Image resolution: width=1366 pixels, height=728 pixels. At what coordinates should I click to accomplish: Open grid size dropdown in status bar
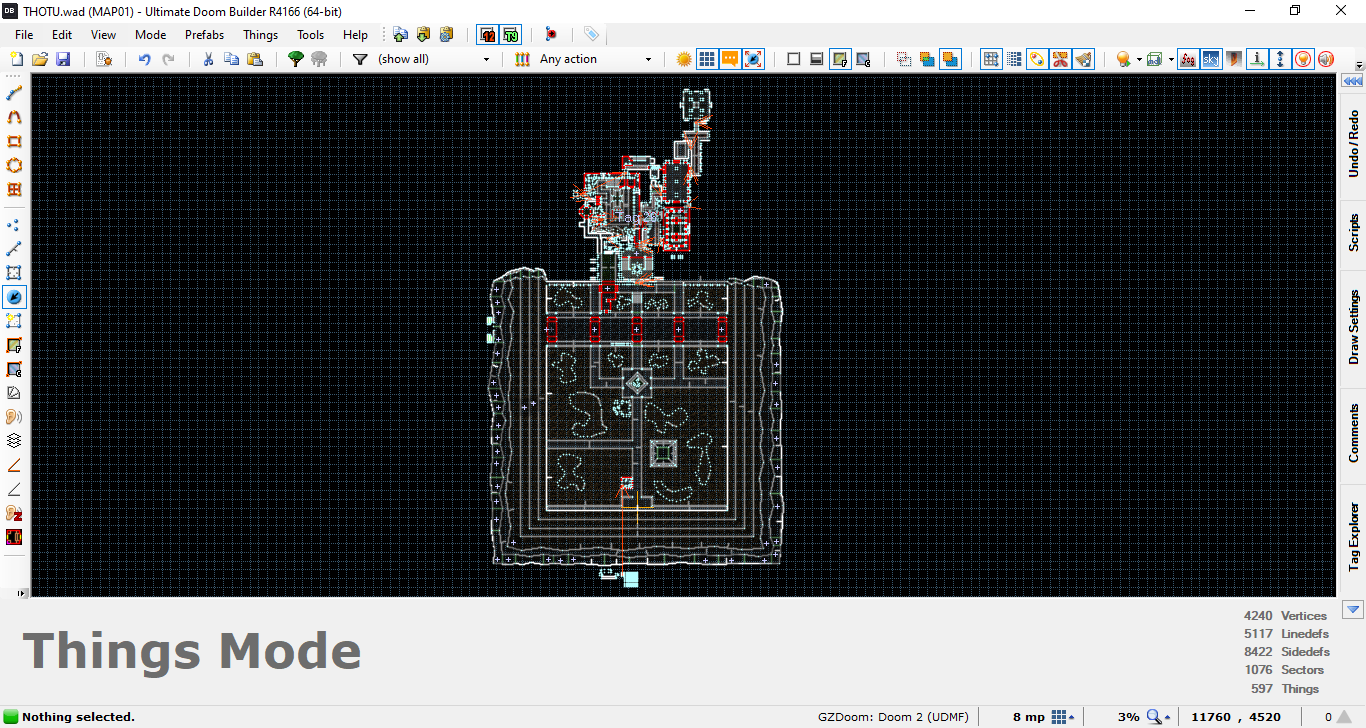(1063, 717)
